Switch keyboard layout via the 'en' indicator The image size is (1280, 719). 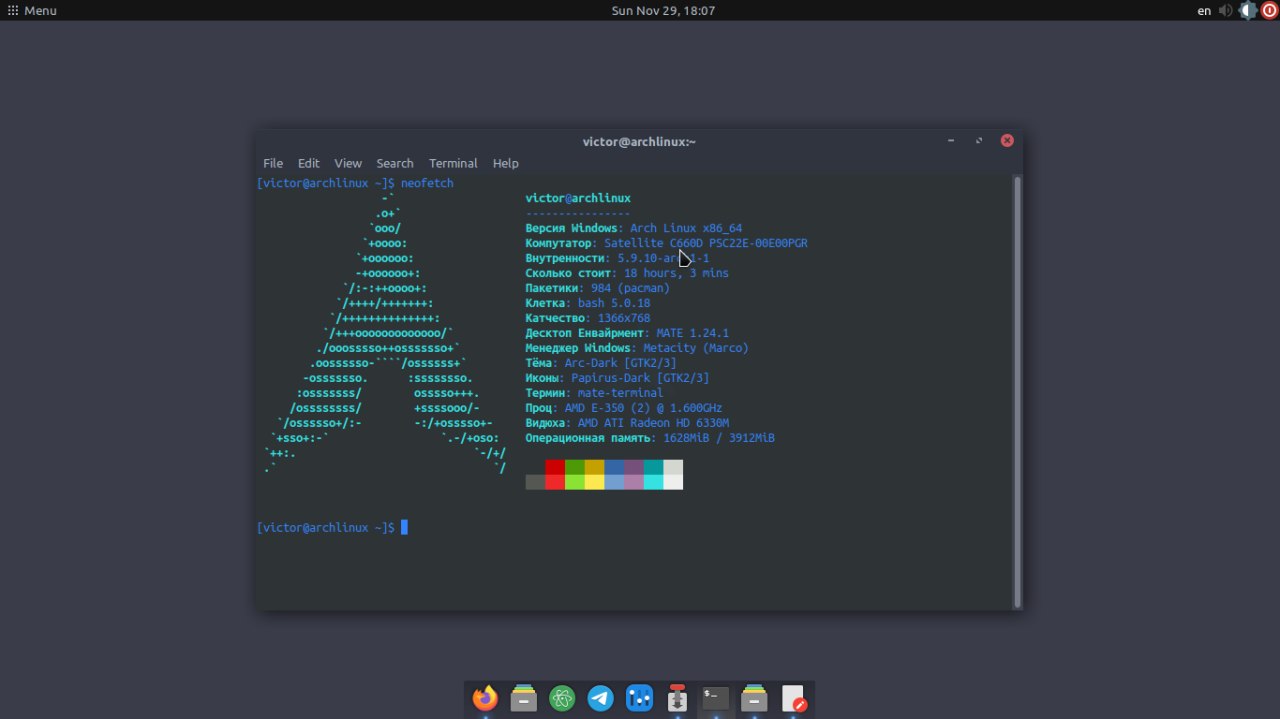(1204, 11)
